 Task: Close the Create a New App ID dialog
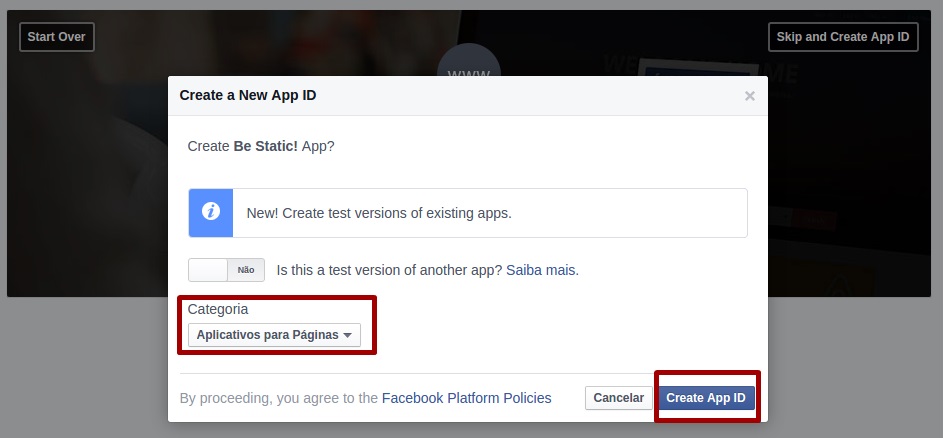(x=750, y=96)
